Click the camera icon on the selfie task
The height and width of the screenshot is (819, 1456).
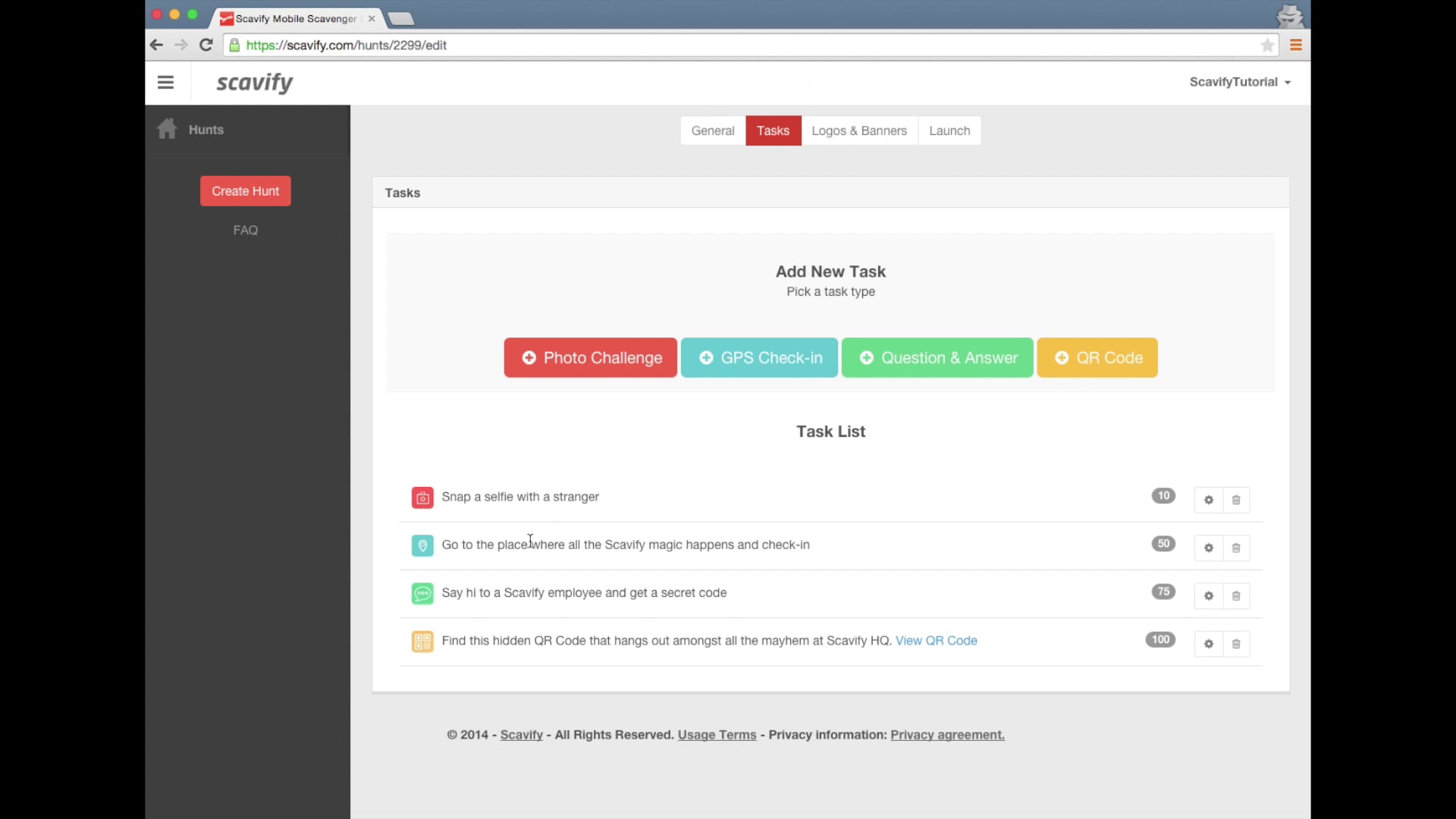(x=422, y=497)
